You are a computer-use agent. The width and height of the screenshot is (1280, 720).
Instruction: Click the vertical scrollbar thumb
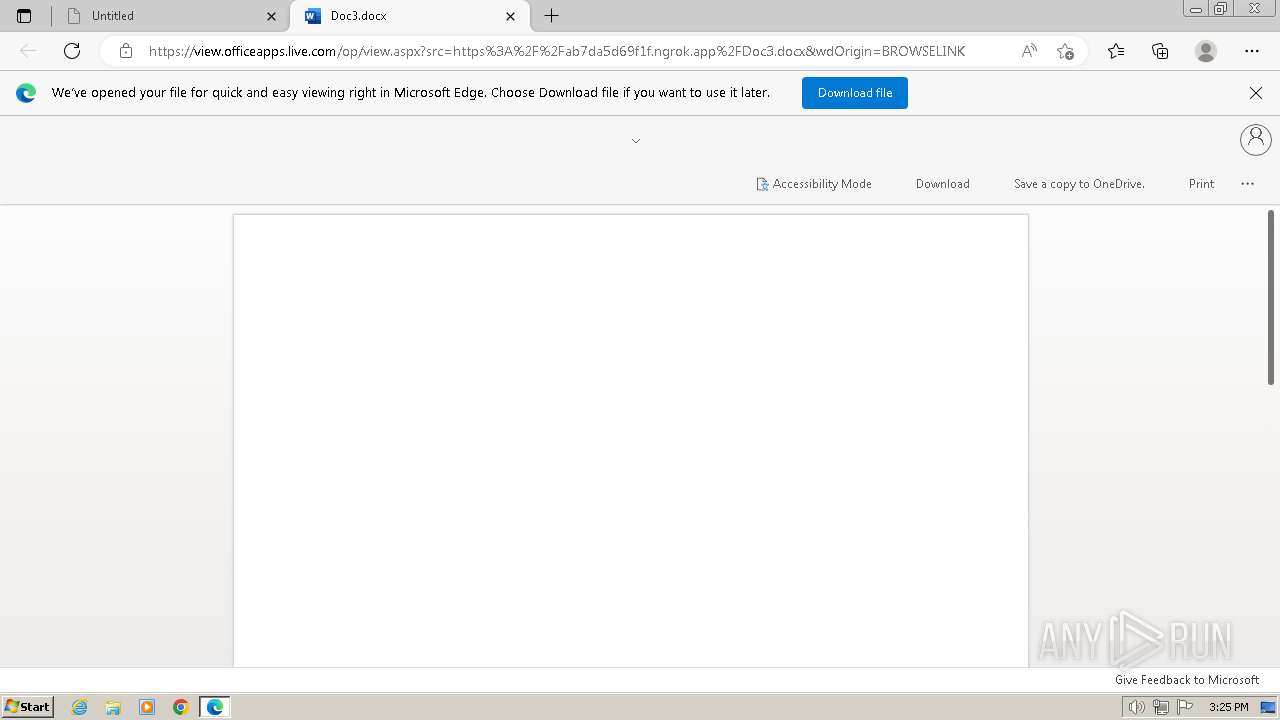tap(1271, 297)
